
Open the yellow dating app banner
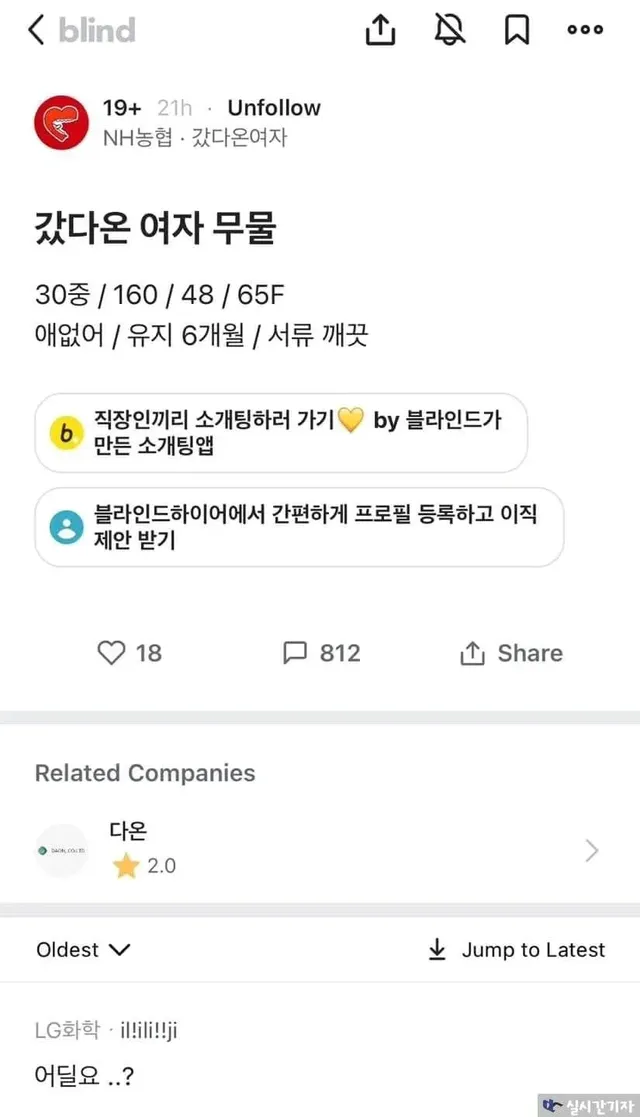pos(281,433)
